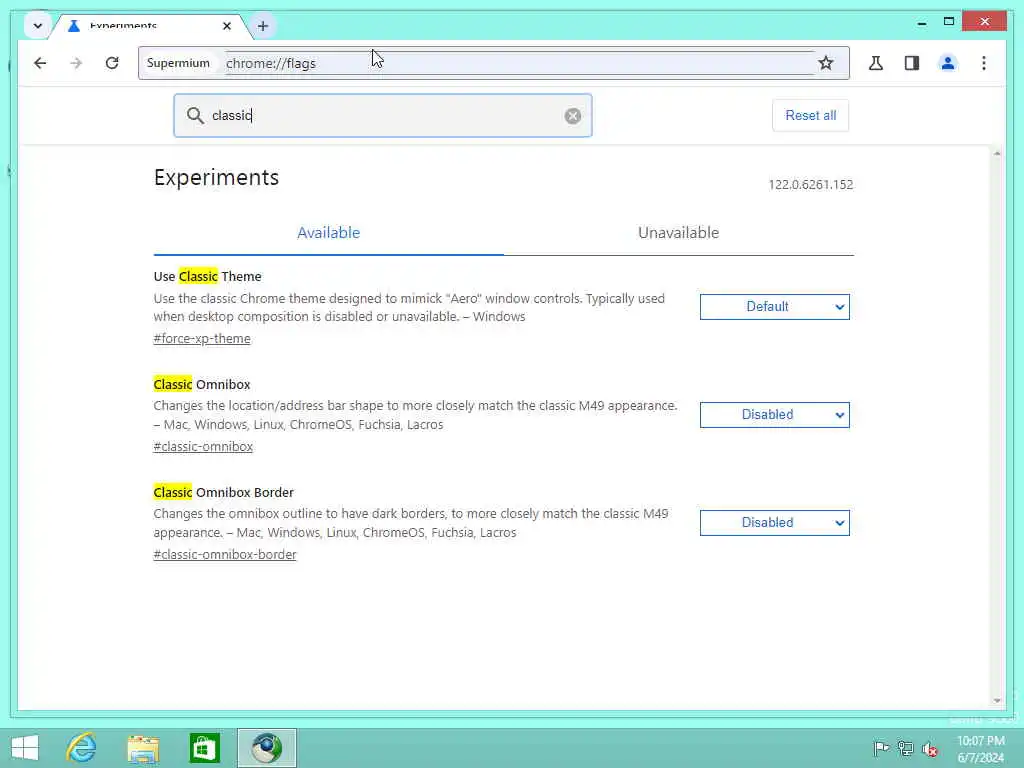Viewport: 1024px width, 768px height.
Task: Click the network tray icon
Action: click(905, 748)
